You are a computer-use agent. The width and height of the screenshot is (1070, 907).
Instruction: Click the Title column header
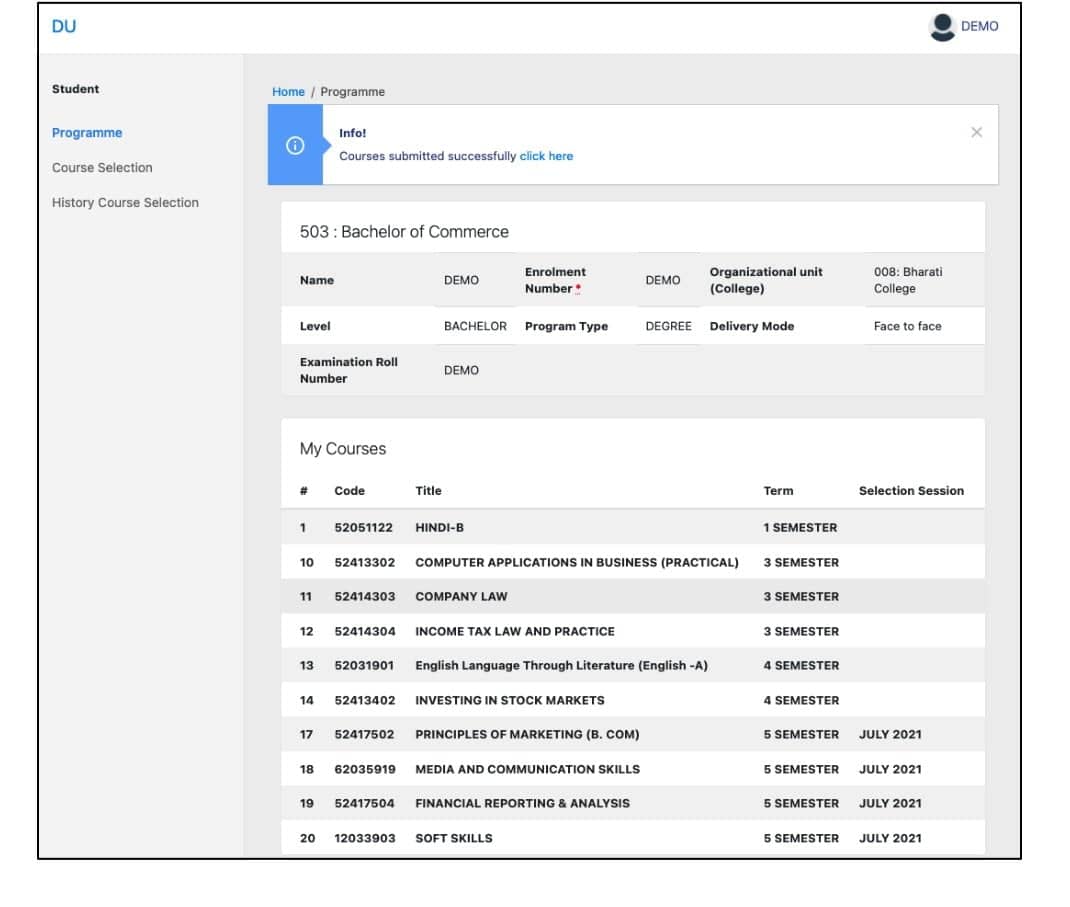coord(429,491)
